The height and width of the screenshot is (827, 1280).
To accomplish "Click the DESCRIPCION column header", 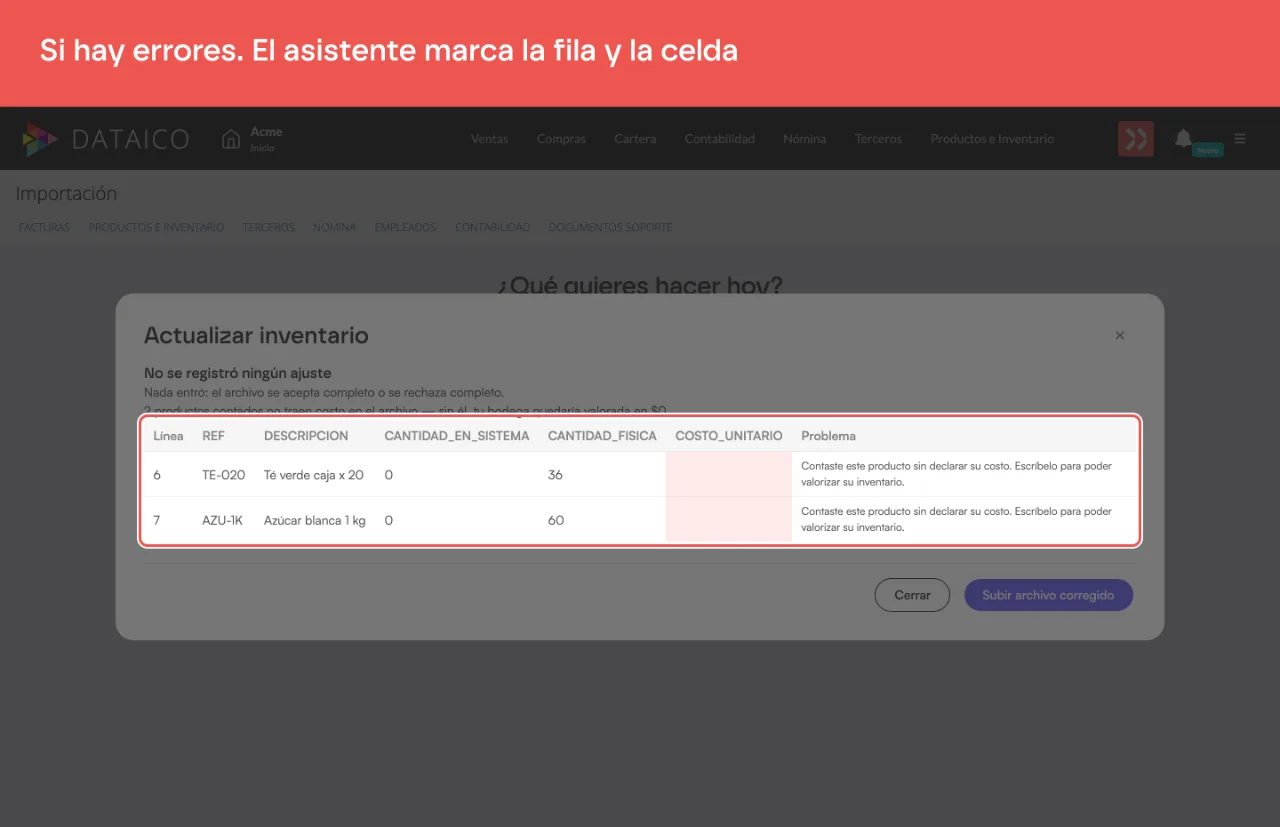I will click(306, 436).
